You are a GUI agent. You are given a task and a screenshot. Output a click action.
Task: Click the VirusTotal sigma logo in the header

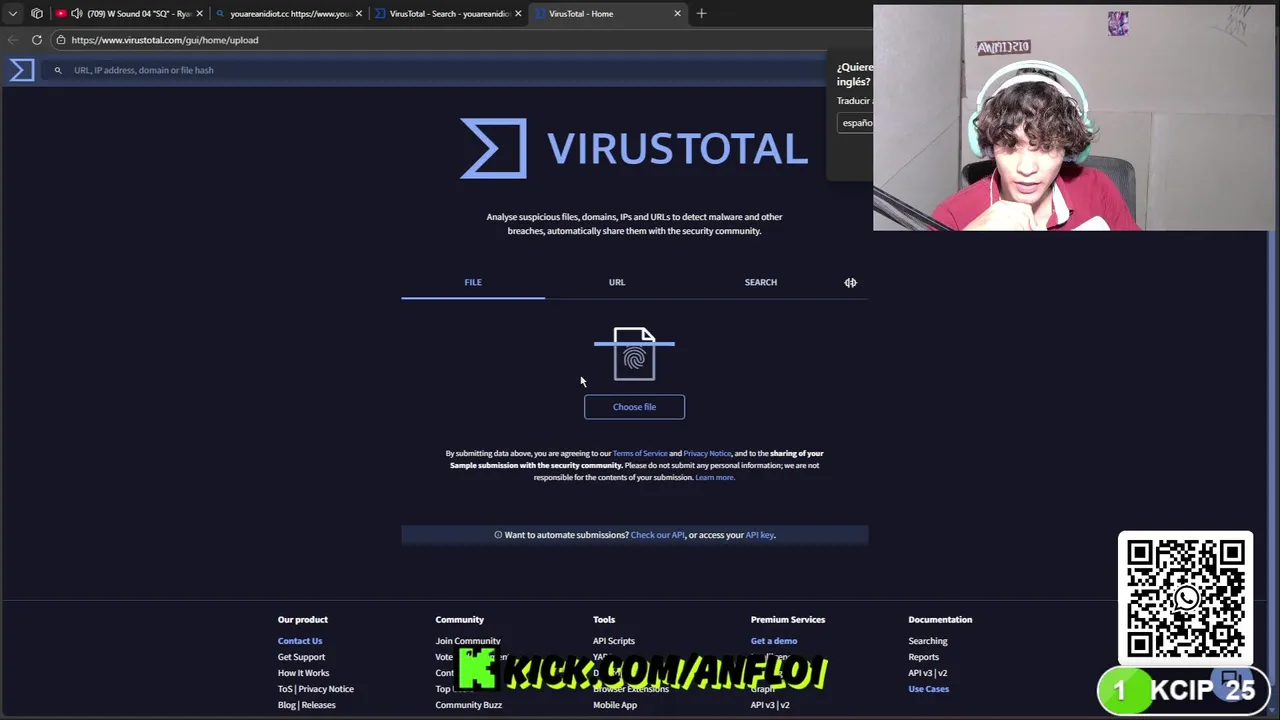(x=22, y=70)
